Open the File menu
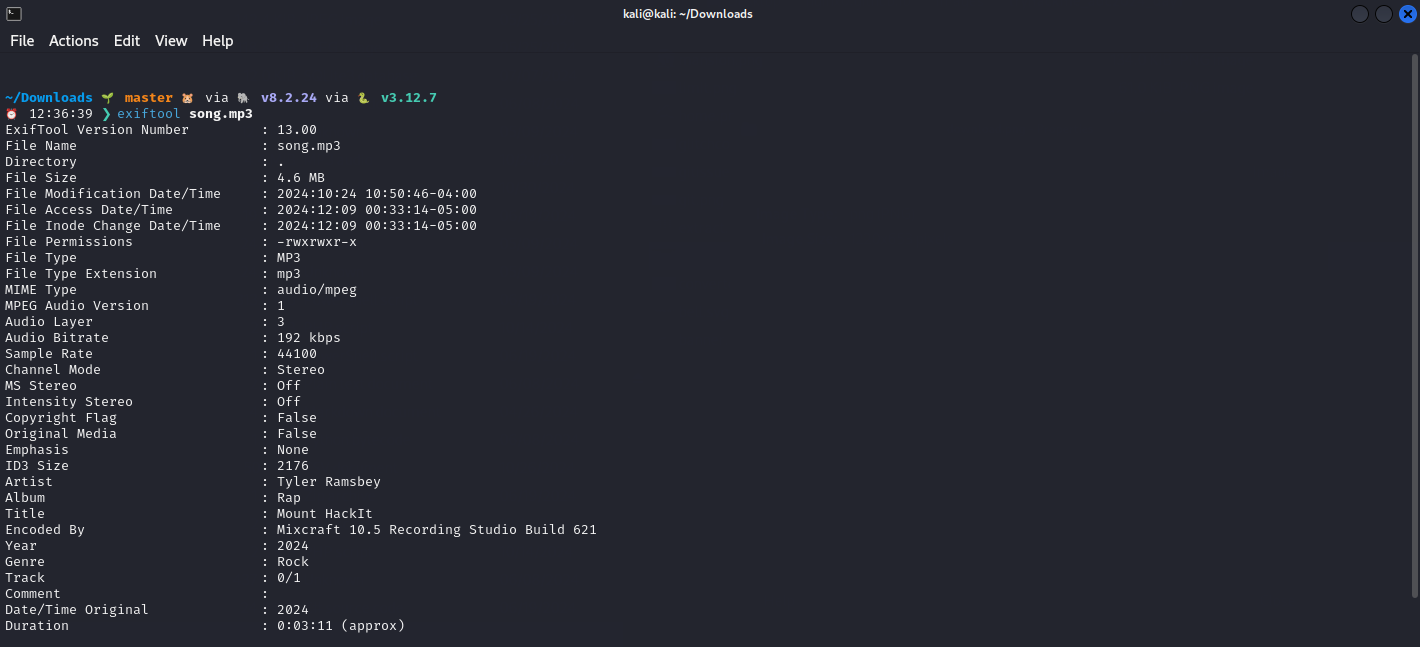1420x647 pixels. 22,41
